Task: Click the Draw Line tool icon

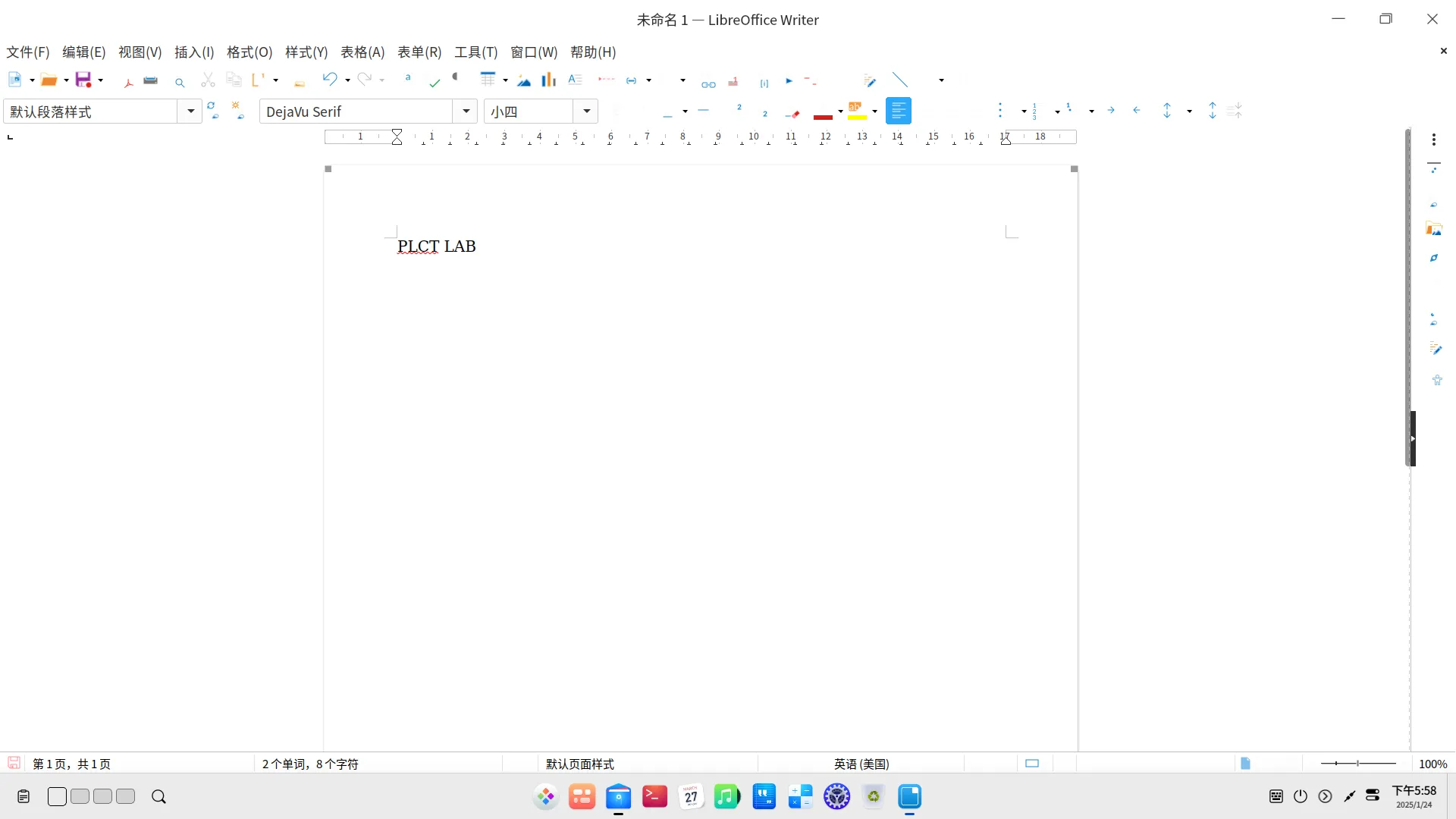Action: tap(900, 80)
